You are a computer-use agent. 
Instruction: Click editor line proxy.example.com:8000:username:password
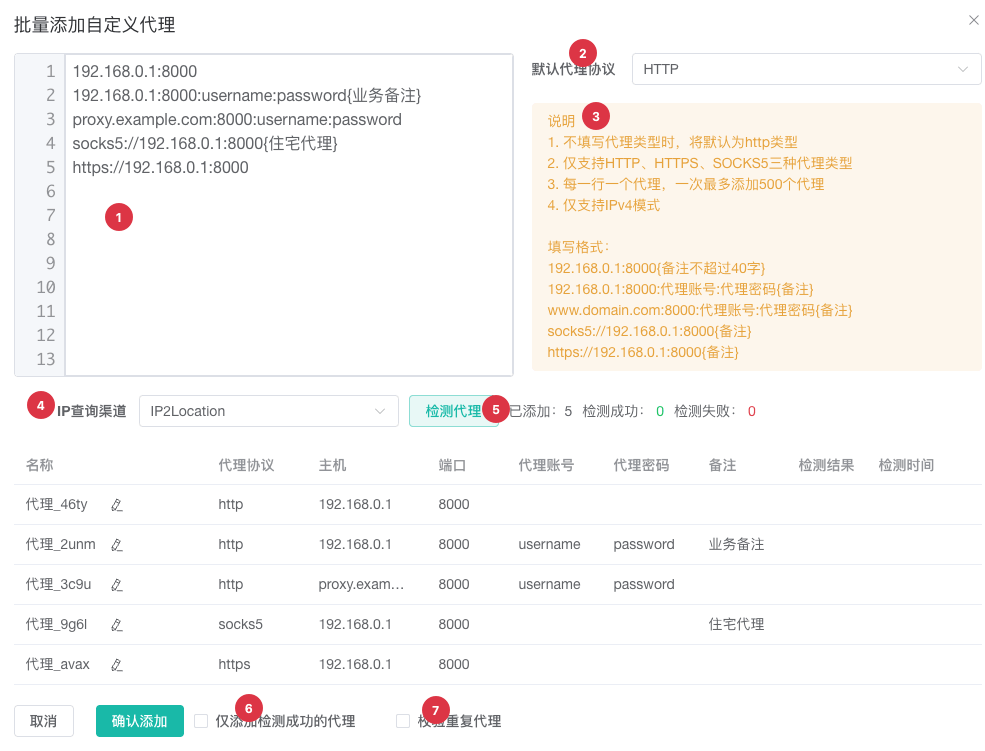coord(237,119)
